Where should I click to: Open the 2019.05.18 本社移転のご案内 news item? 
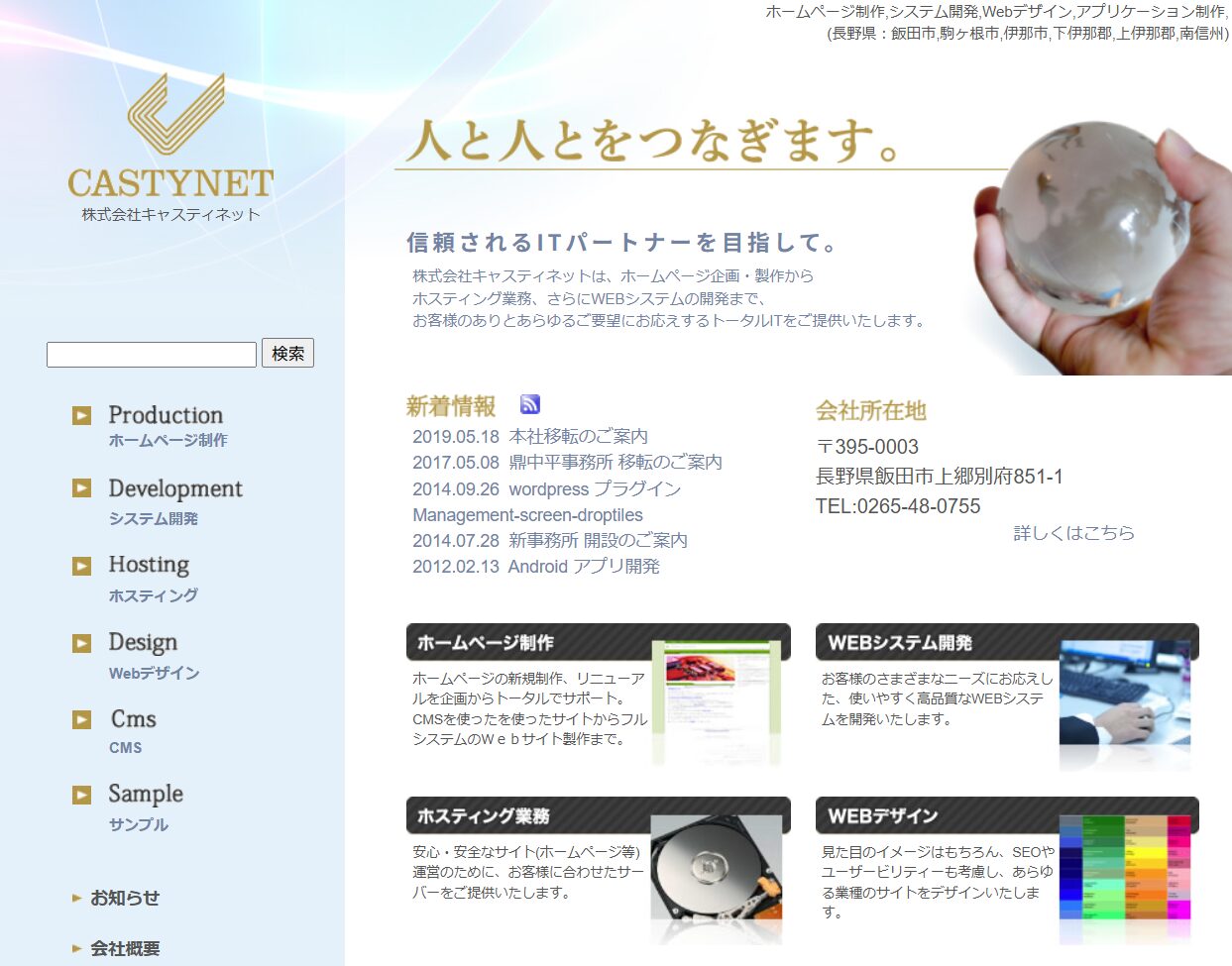(530, 436)
